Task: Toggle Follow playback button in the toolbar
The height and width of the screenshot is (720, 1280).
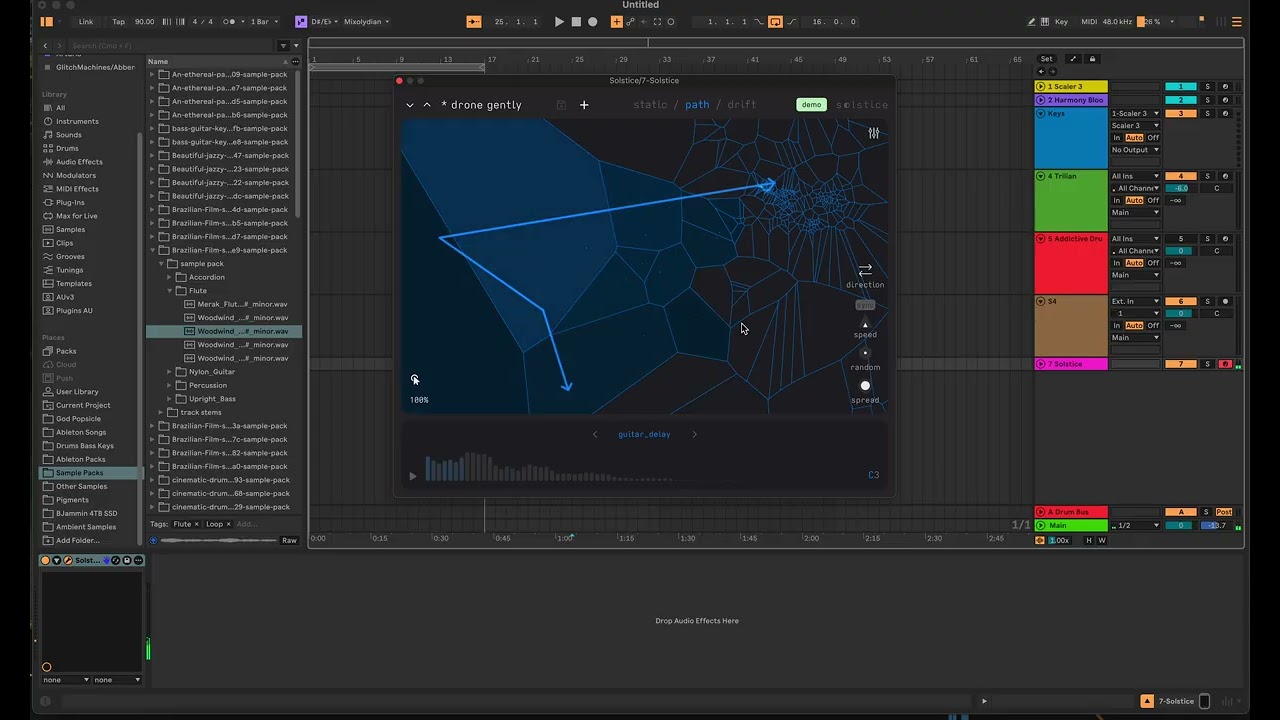Action: click(474, 22)
